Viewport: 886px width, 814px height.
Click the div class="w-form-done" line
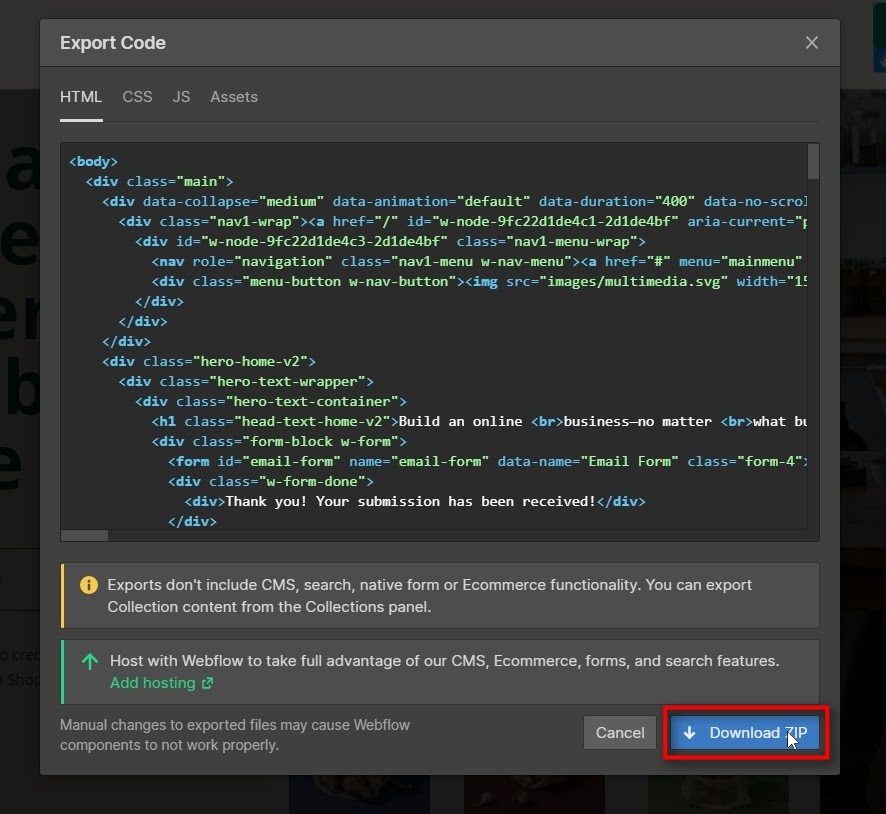(271, 481)
